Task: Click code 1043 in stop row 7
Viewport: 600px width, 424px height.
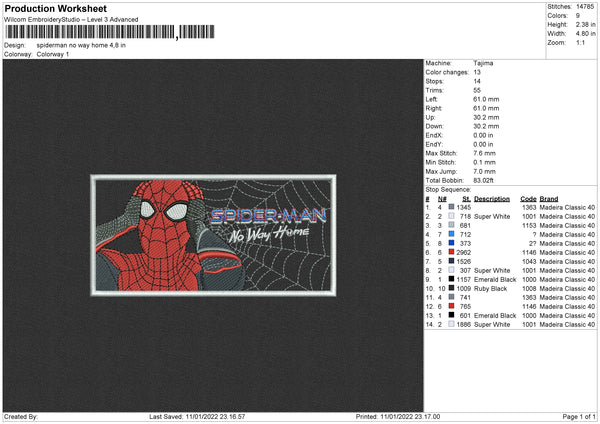Action: (x=529, y=262)
